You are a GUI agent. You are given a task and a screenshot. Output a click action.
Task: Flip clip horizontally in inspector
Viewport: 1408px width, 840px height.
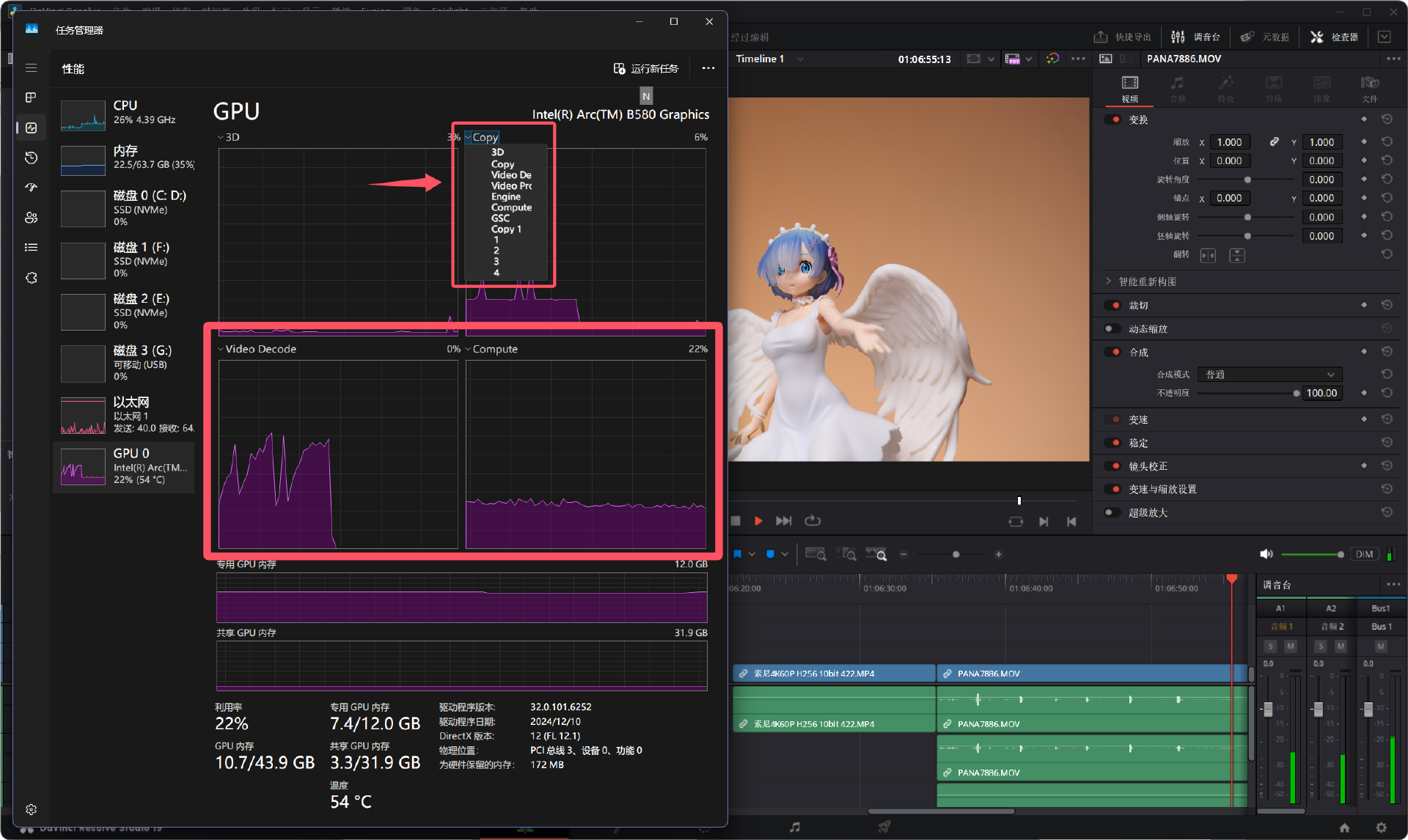1208,255
